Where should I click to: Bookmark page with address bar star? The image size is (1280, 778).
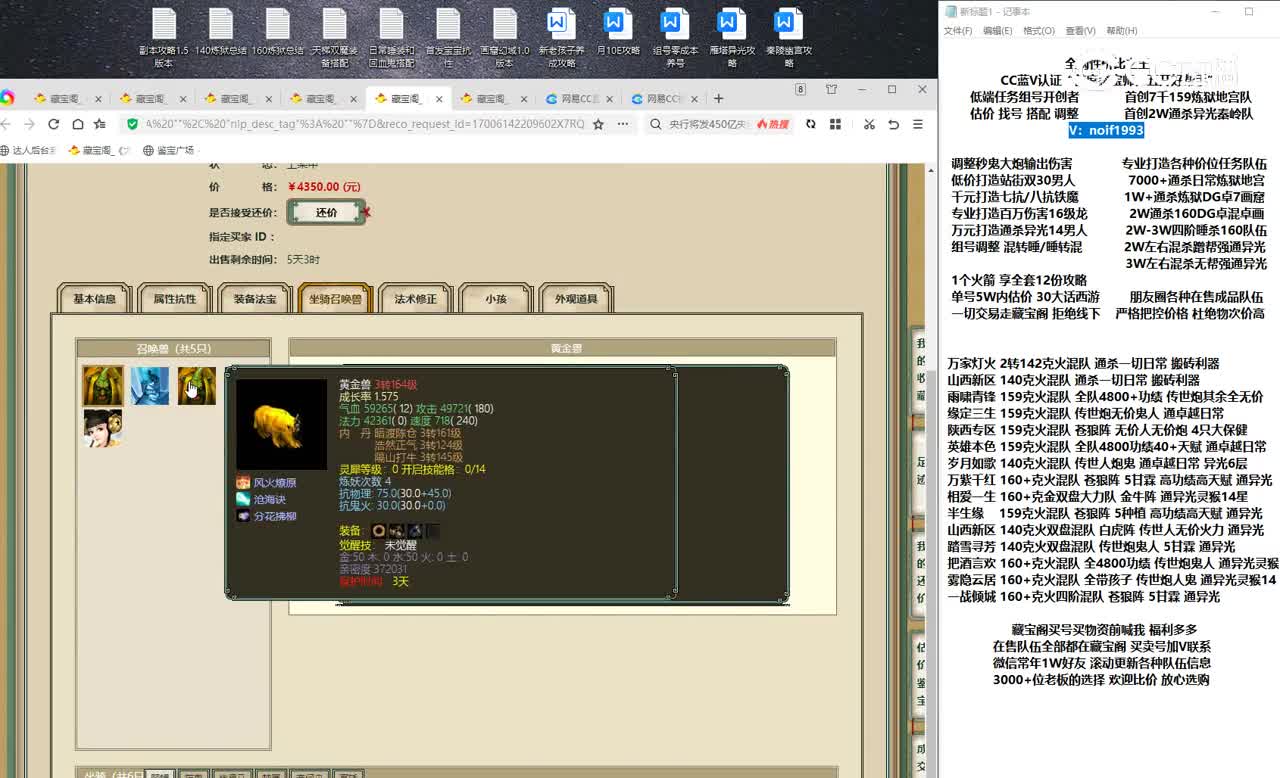(598, 124)
